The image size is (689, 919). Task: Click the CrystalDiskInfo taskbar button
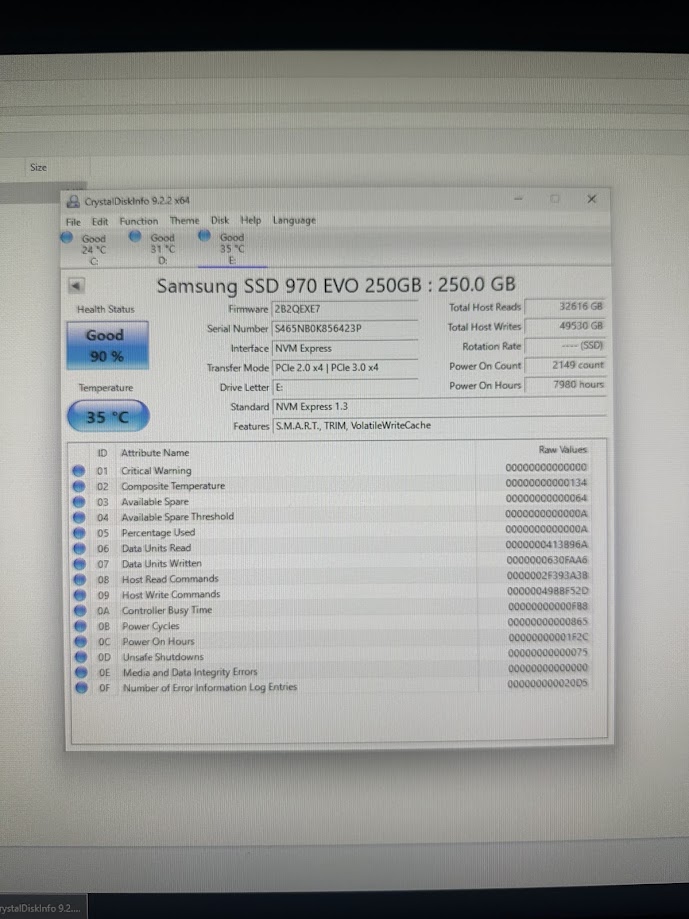tap(41, 908)
